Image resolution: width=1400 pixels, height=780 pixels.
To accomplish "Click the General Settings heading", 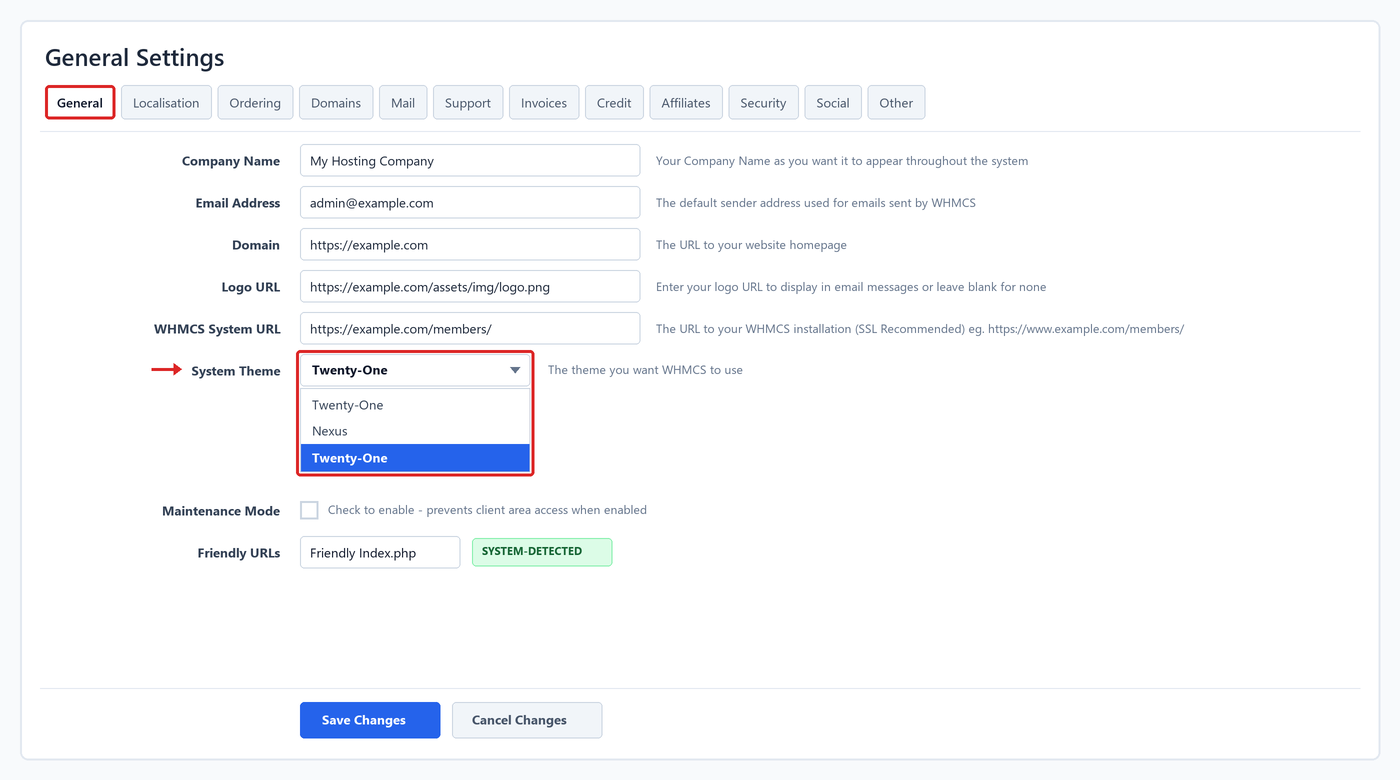I will [135, 58].
